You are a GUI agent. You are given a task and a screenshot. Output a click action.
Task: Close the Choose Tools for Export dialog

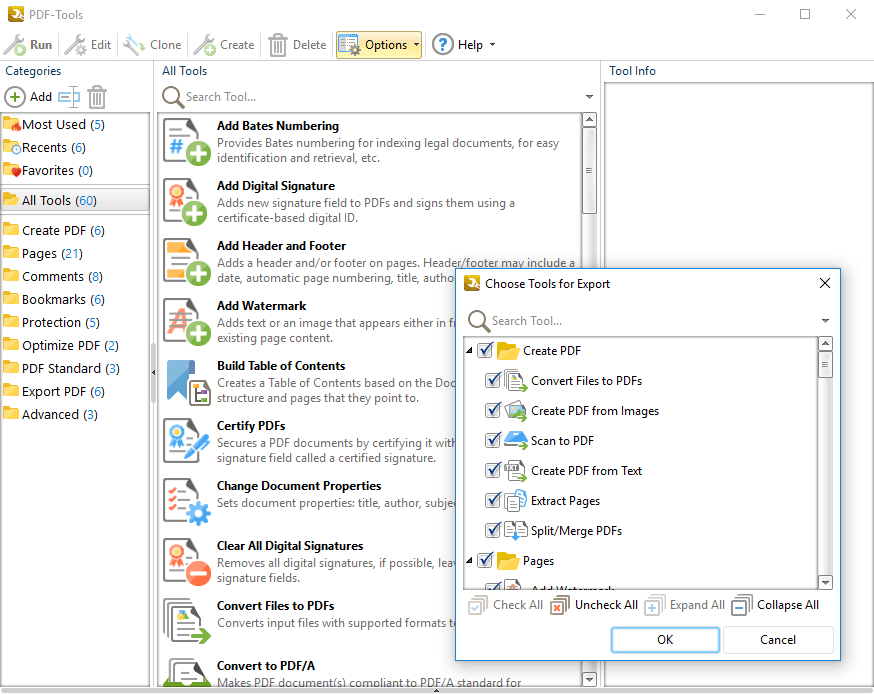[825, 283]
